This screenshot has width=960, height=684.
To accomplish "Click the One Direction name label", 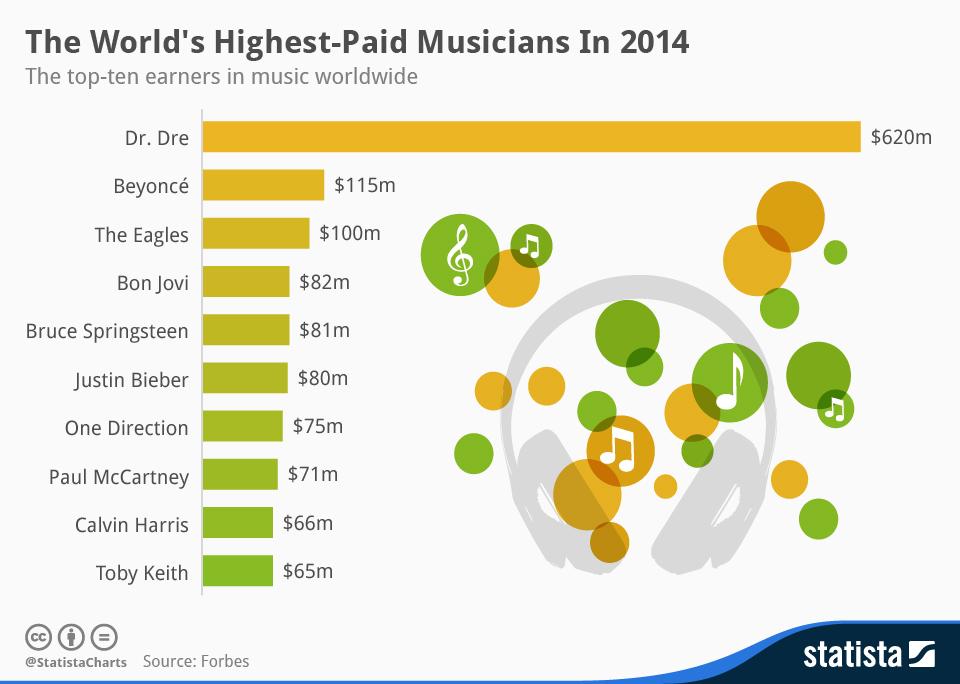I will pos(126,428).
